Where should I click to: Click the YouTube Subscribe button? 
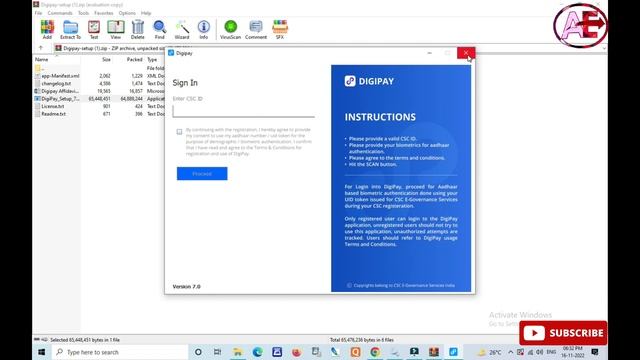[563, 333]
